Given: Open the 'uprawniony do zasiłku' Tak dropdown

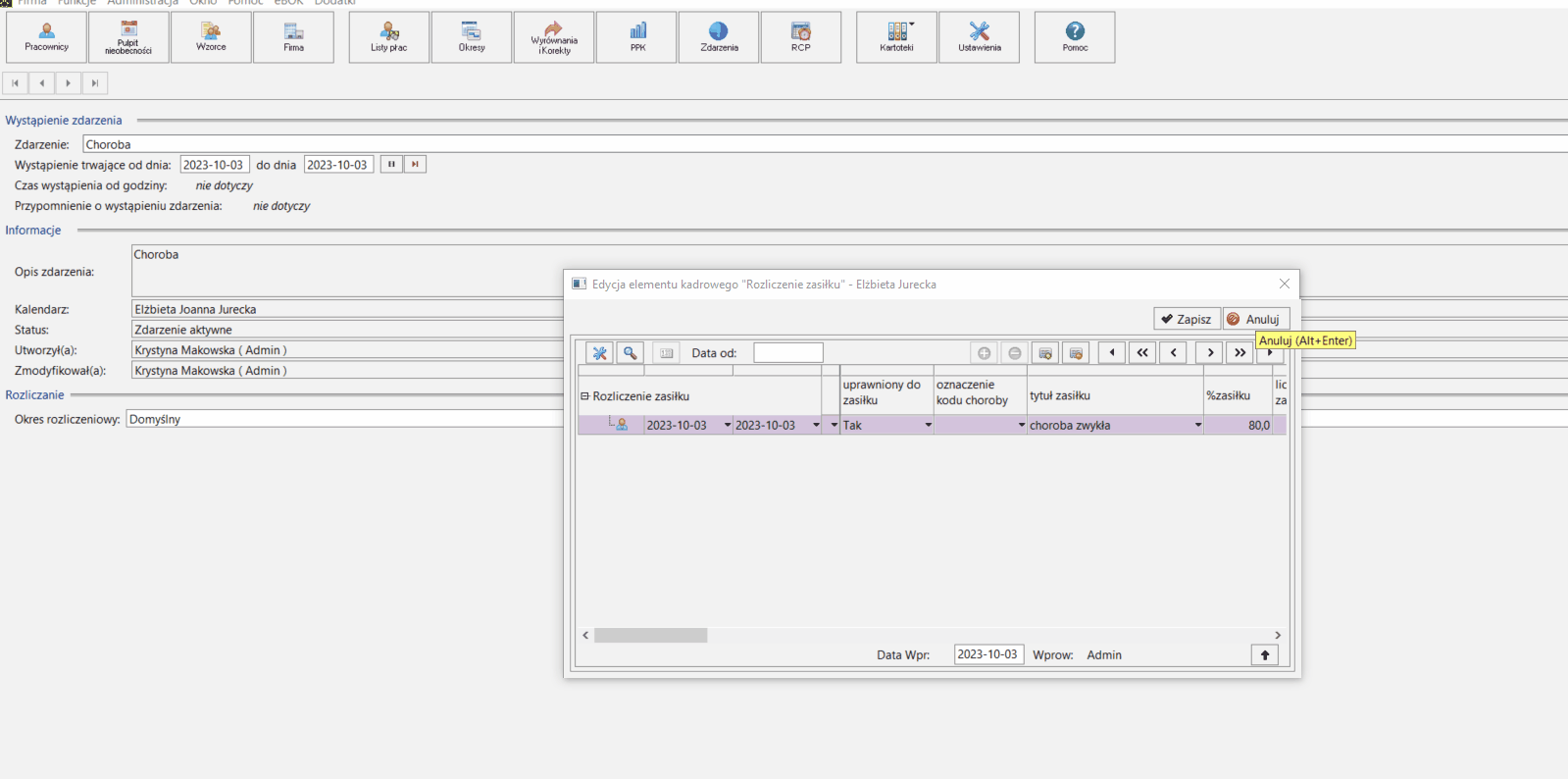Looking at the screenshot, I should [x=928, y=425].
